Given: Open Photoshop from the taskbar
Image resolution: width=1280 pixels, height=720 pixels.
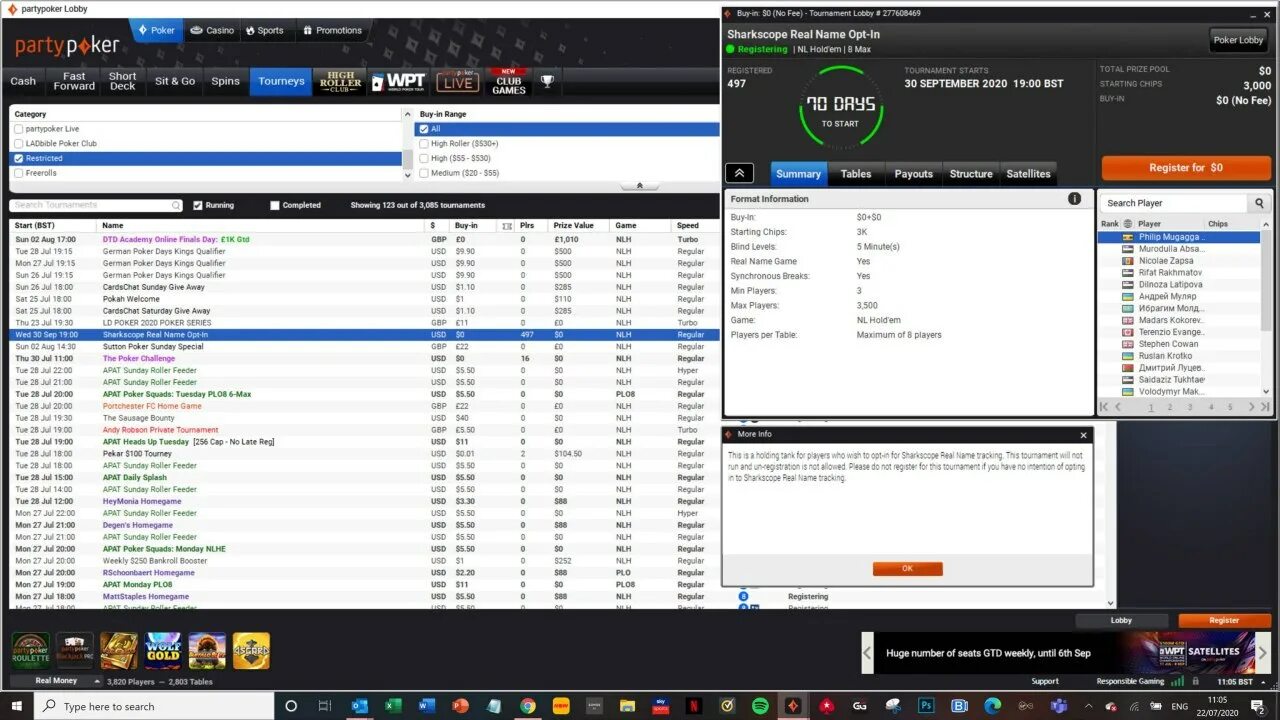Looking at the screenshot, I should (926, 706).
